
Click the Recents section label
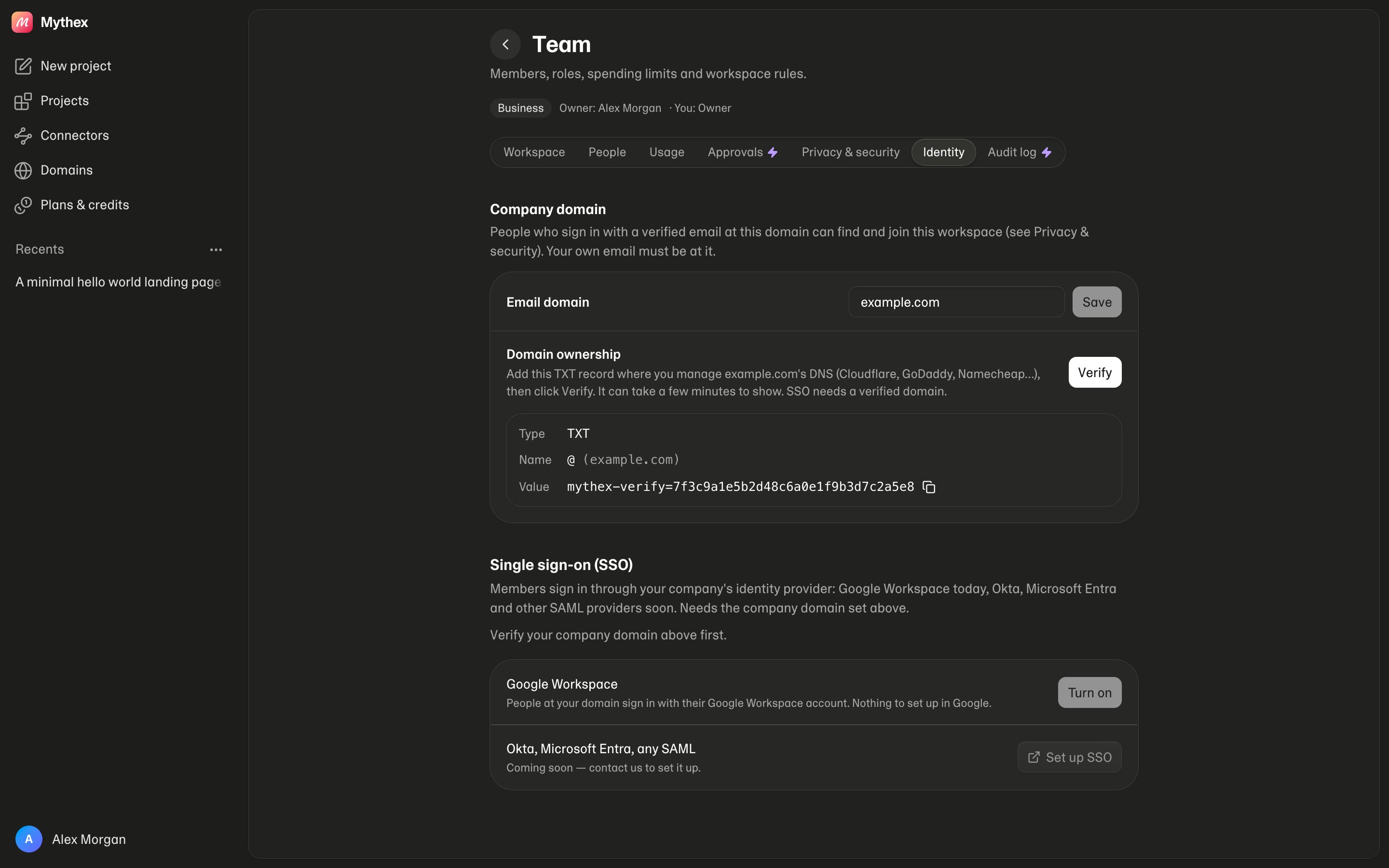click(40, 249)
